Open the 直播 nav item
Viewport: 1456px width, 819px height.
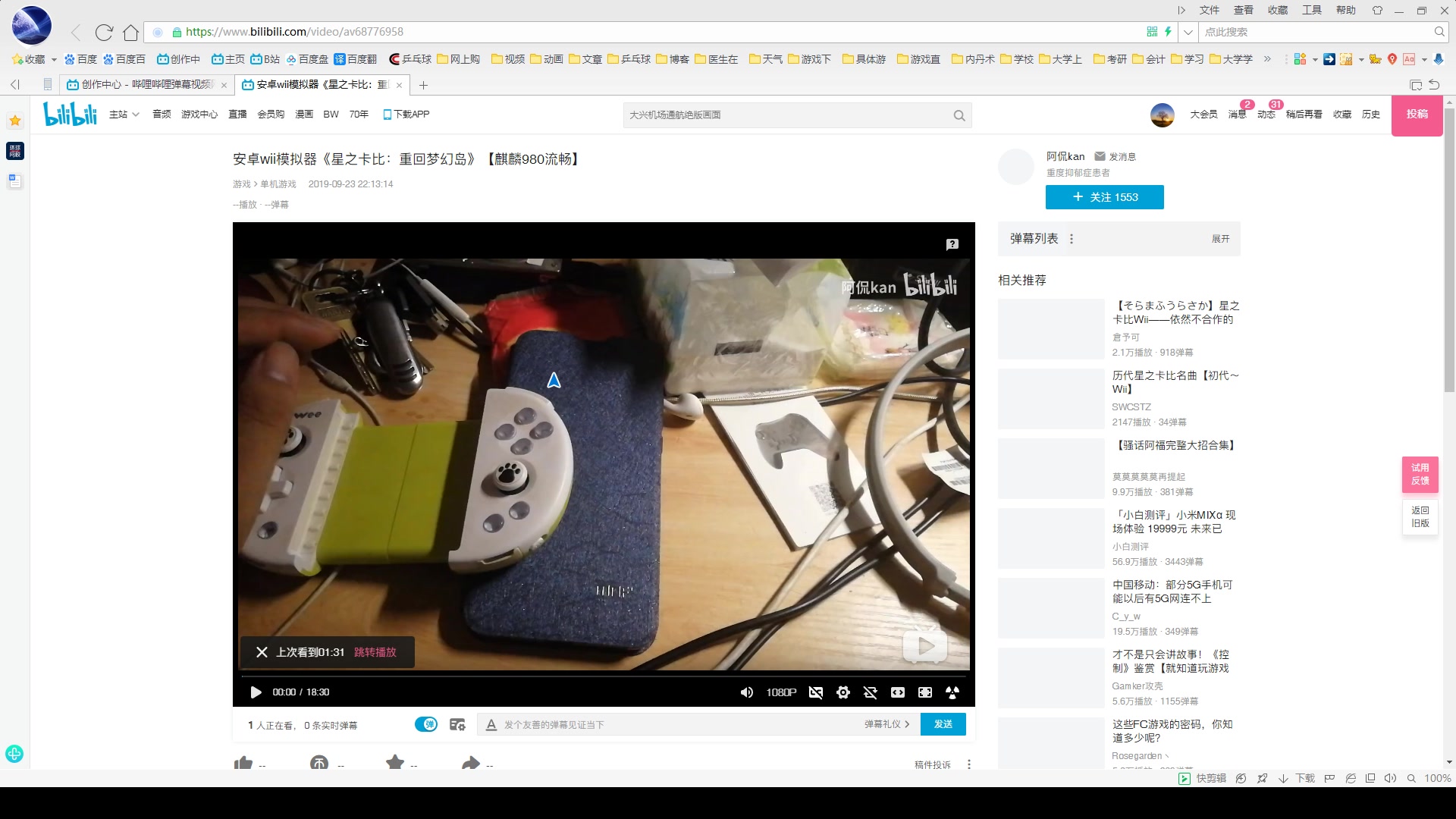click(x=238, y=115)
